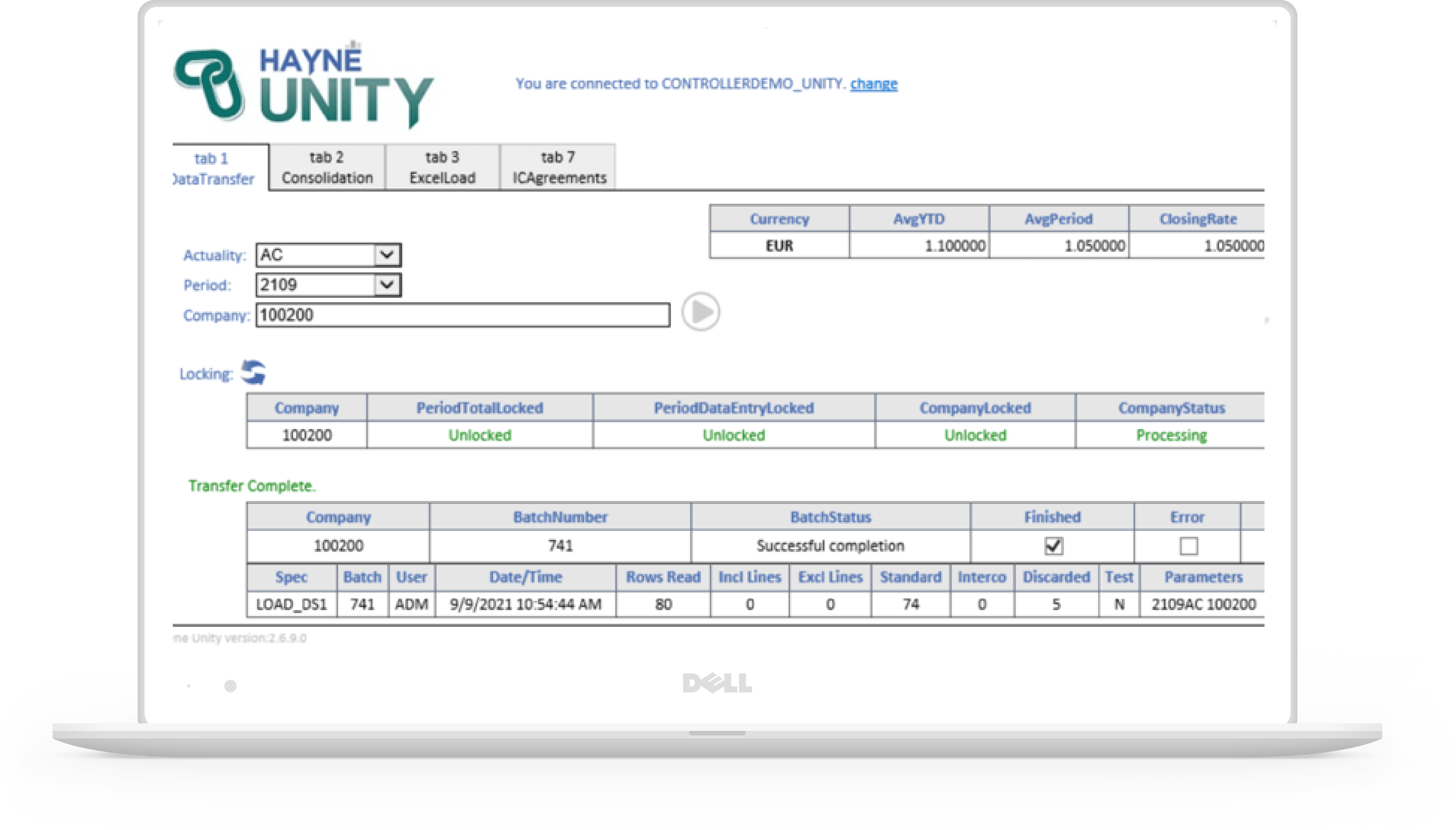Click the CompanyStatus column header
The image size is (1456, 830).
click(1171, 408)
